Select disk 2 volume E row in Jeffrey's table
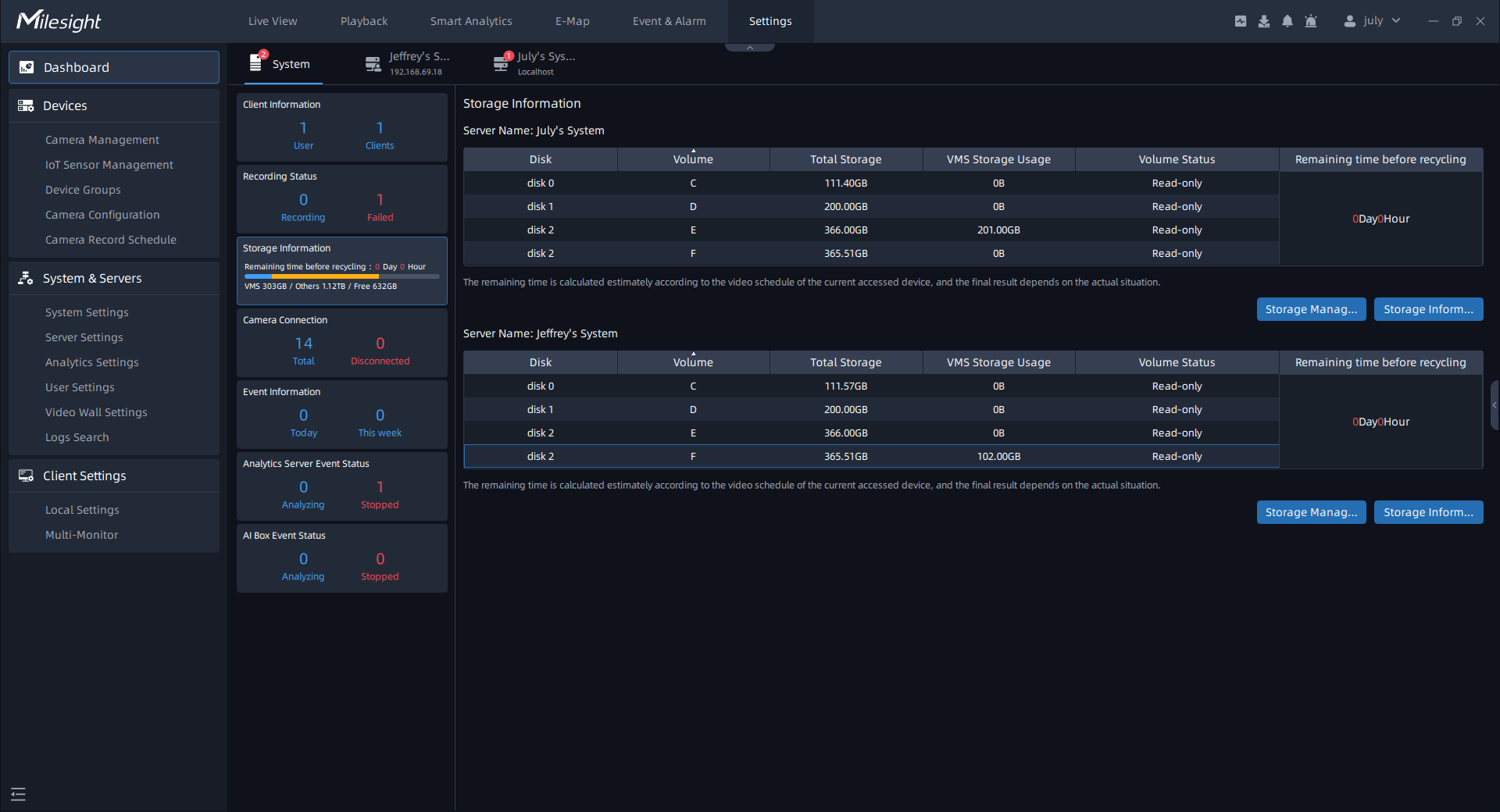 (870, 433)
